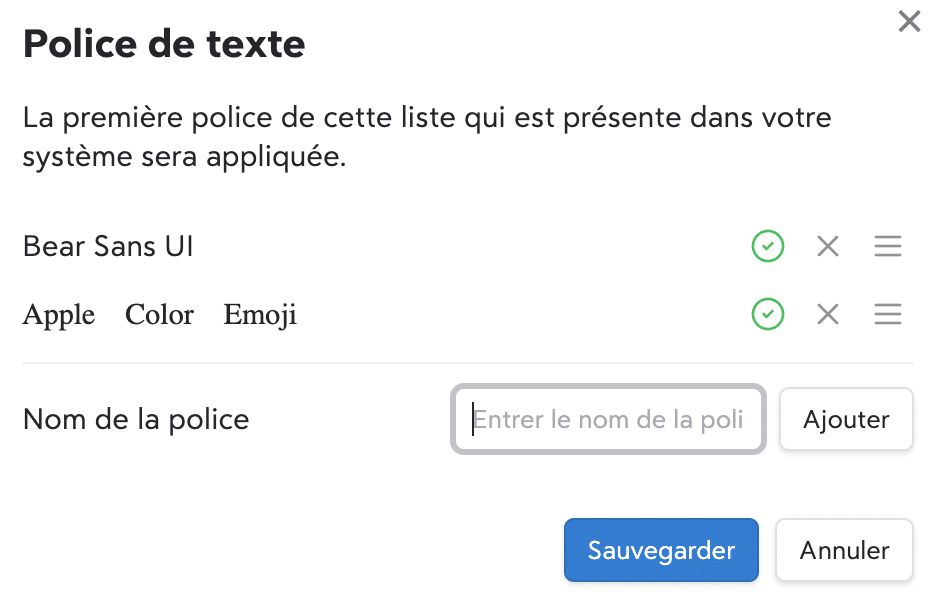Click text line système sera appliquée
Viewport: 936px width, 608px height.
(184, 158)
